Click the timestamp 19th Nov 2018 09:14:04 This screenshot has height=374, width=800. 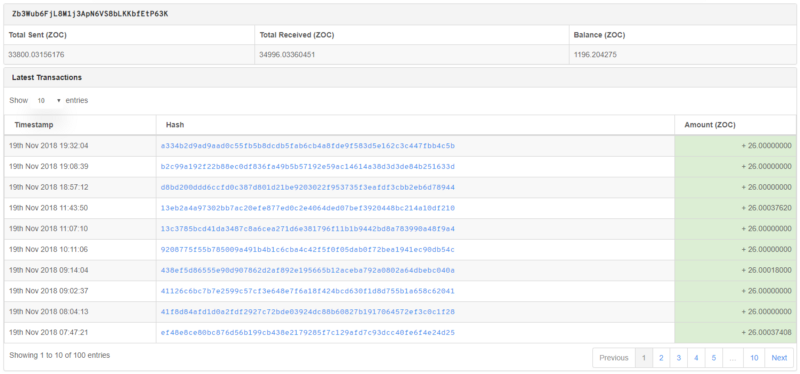pos(48,270)
